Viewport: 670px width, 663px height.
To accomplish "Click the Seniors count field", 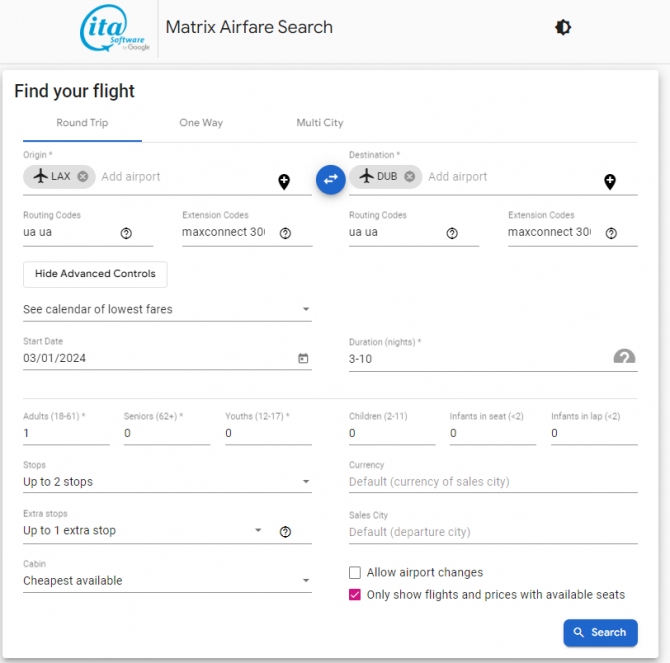I will [x=167, y=433].
